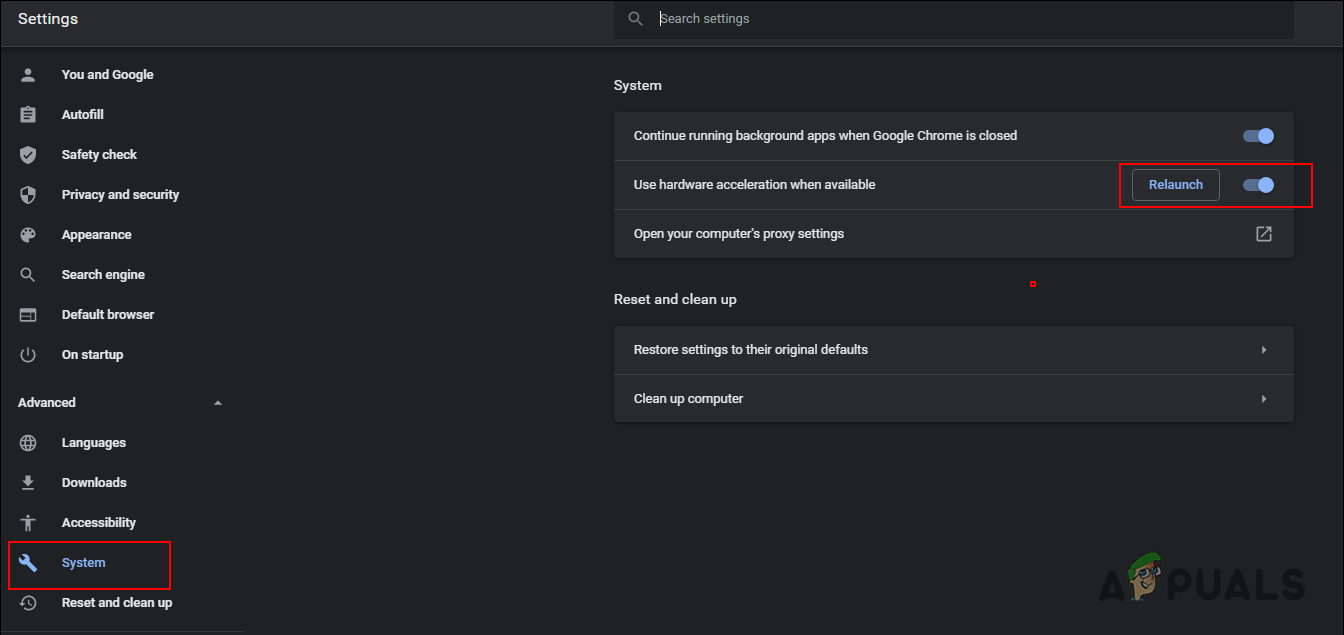1344x635 pixels.
Task: Open proxy settings external link icon
Action: pos(1264,234)
